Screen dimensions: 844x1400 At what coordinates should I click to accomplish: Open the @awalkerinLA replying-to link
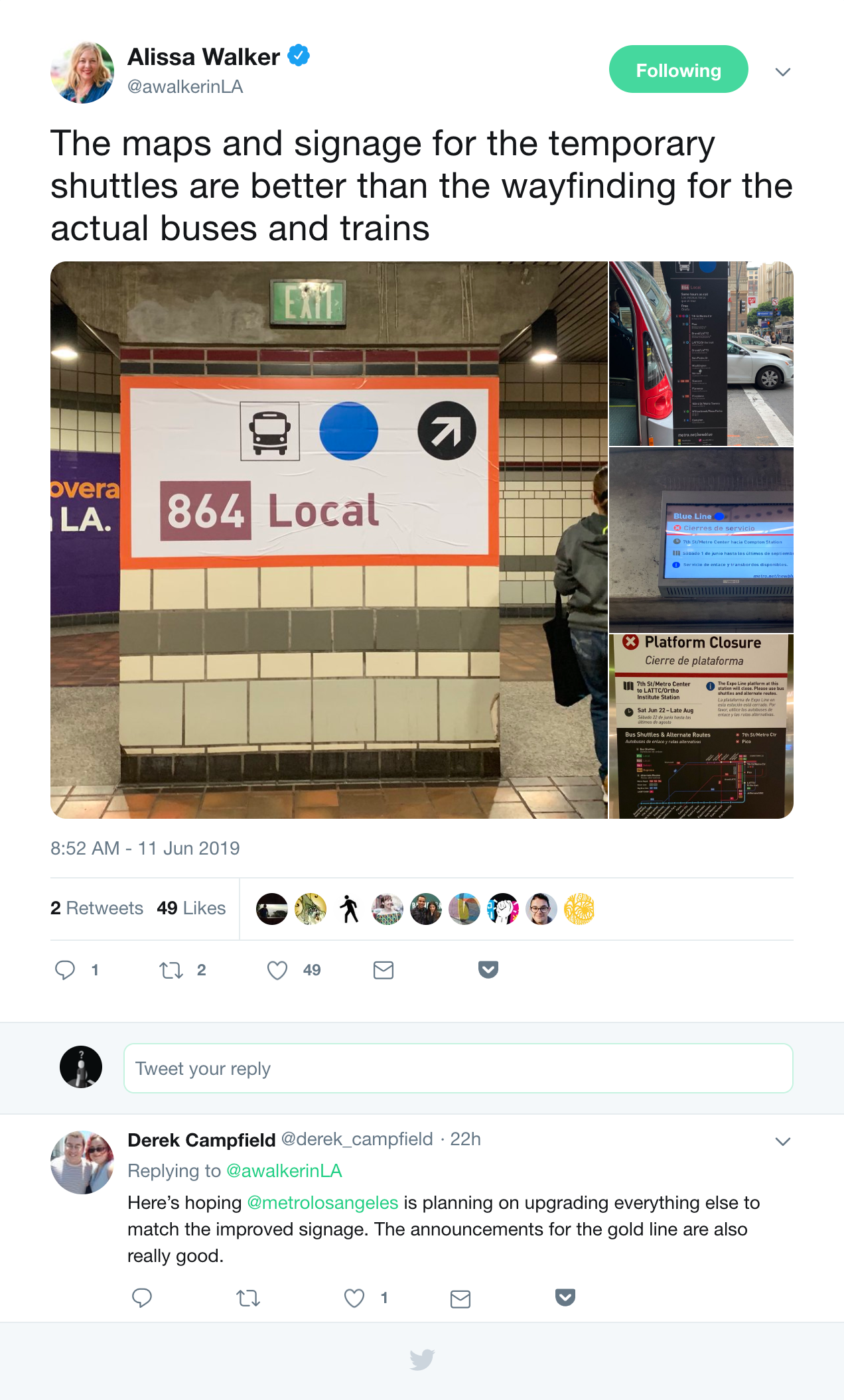(x=284, y=1170)
